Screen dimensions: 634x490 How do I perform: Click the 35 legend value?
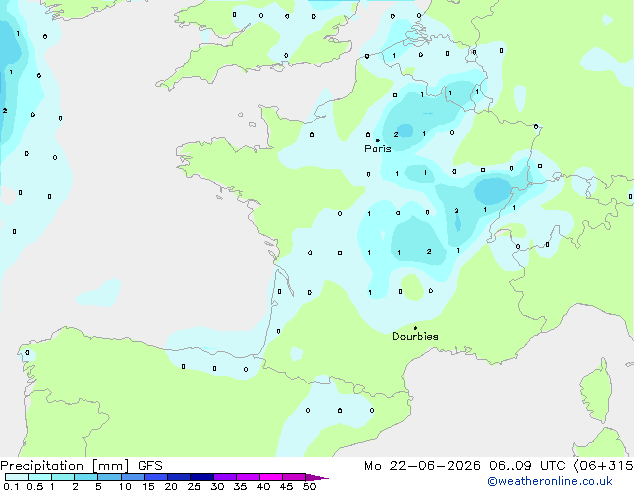click(x=240, y=486)
